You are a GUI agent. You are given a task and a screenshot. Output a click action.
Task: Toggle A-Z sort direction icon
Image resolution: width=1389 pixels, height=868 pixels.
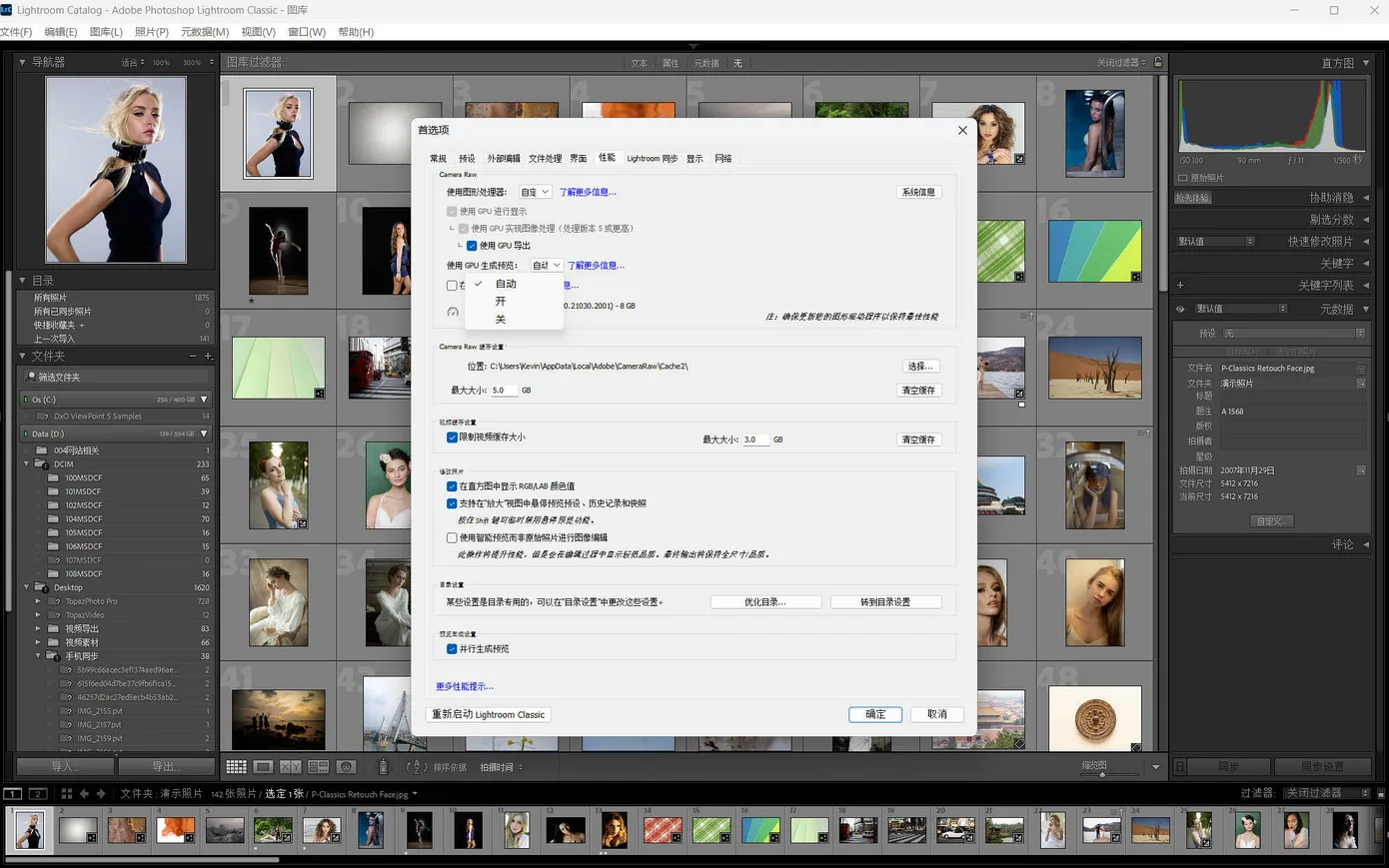tap(417, 767)
